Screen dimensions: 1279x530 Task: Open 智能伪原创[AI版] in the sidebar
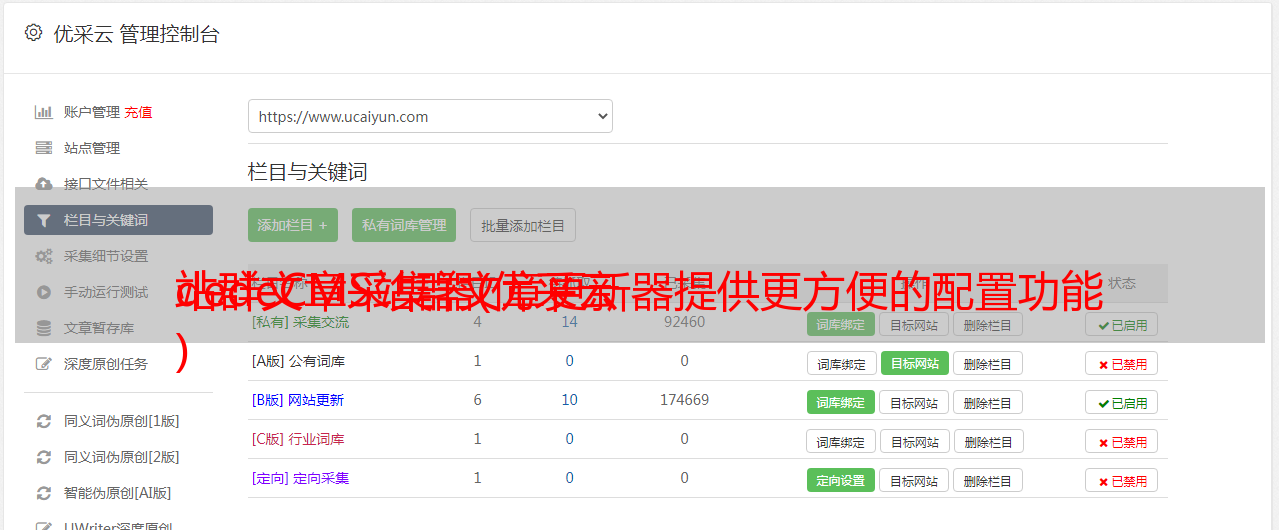point(118,493)
